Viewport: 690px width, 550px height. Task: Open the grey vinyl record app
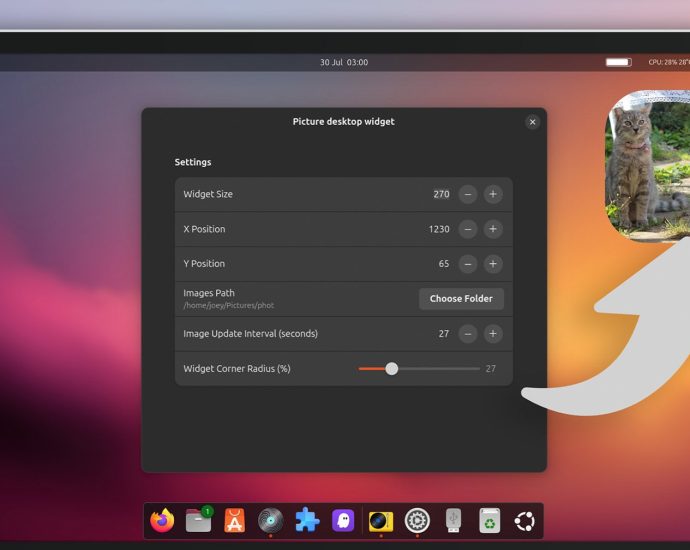coord(271,521)
